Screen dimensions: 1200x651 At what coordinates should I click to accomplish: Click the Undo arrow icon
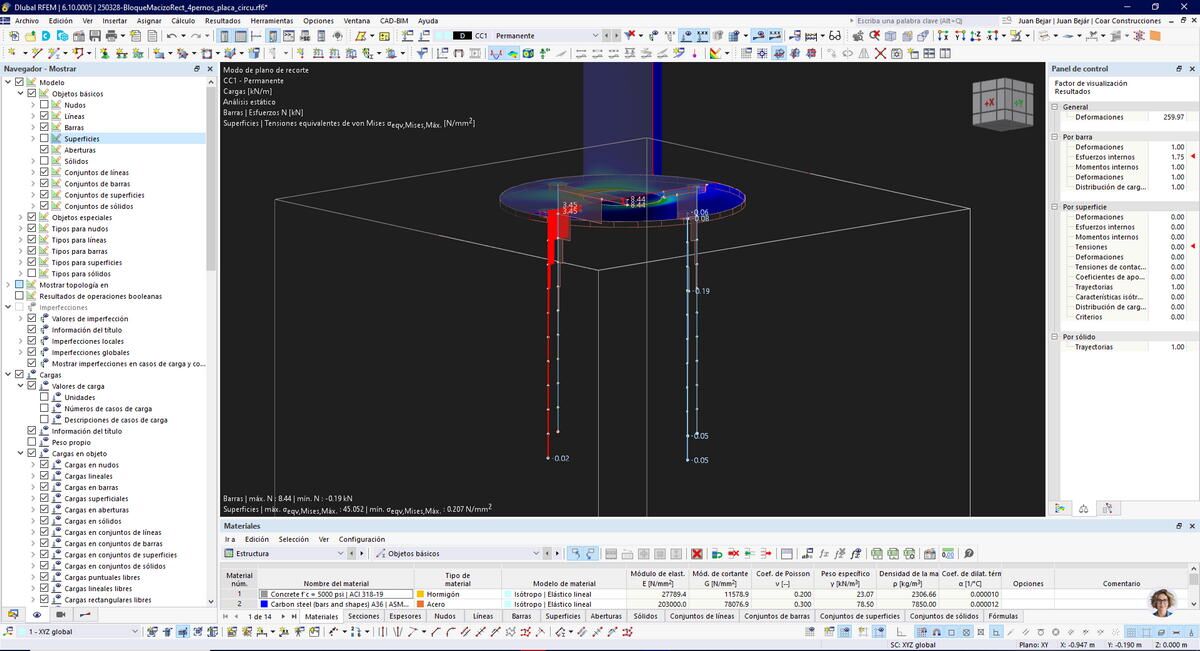tap(171, 35)
